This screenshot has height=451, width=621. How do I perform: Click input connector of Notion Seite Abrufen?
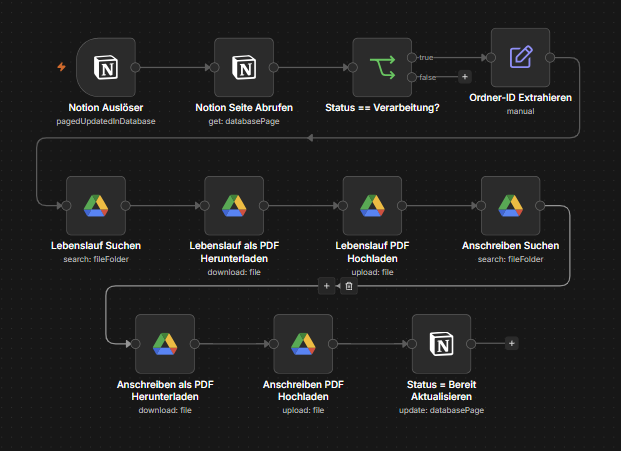pos(215,67)
